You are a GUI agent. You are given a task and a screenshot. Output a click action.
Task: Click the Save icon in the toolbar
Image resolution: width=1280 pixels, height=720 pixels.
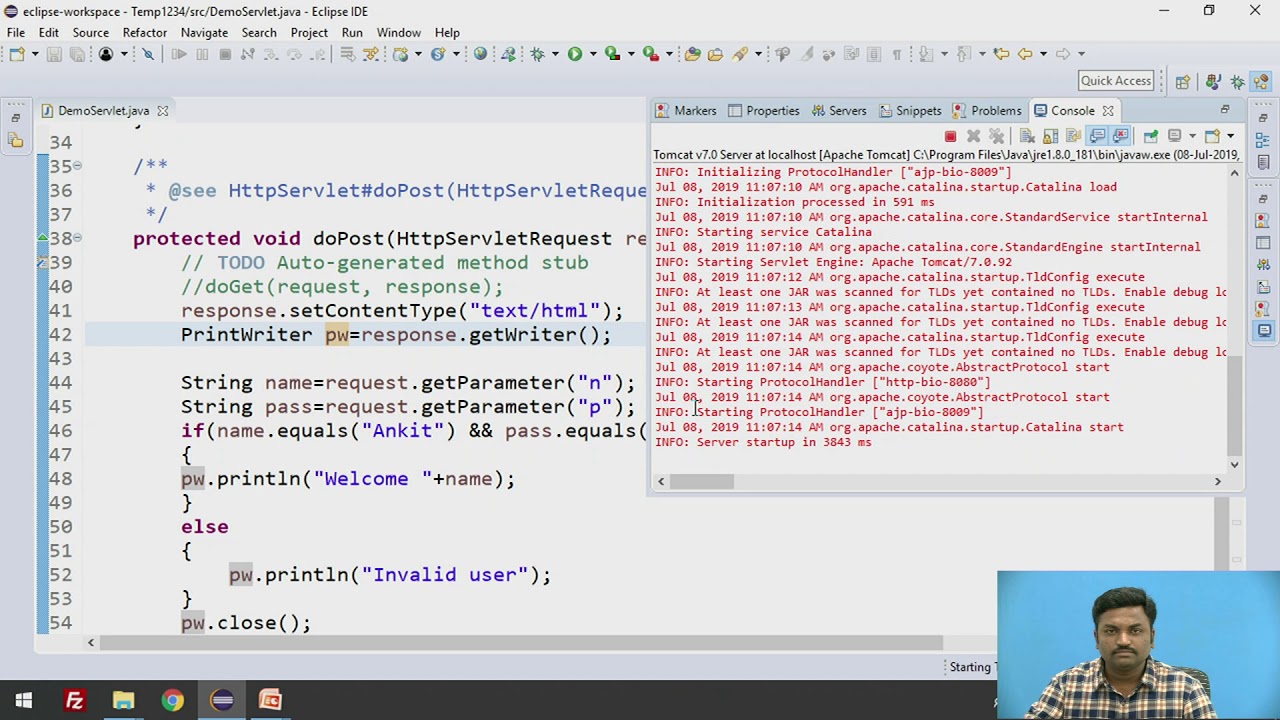(54, 54)
